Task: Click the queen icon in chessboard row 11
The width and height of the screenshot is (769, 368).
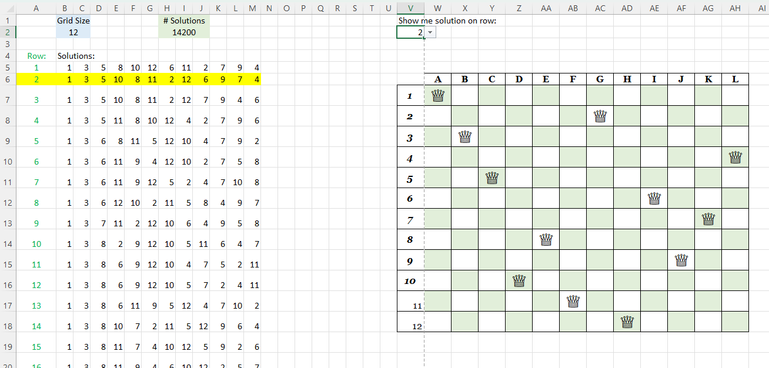Action: (x=573, y=301)
